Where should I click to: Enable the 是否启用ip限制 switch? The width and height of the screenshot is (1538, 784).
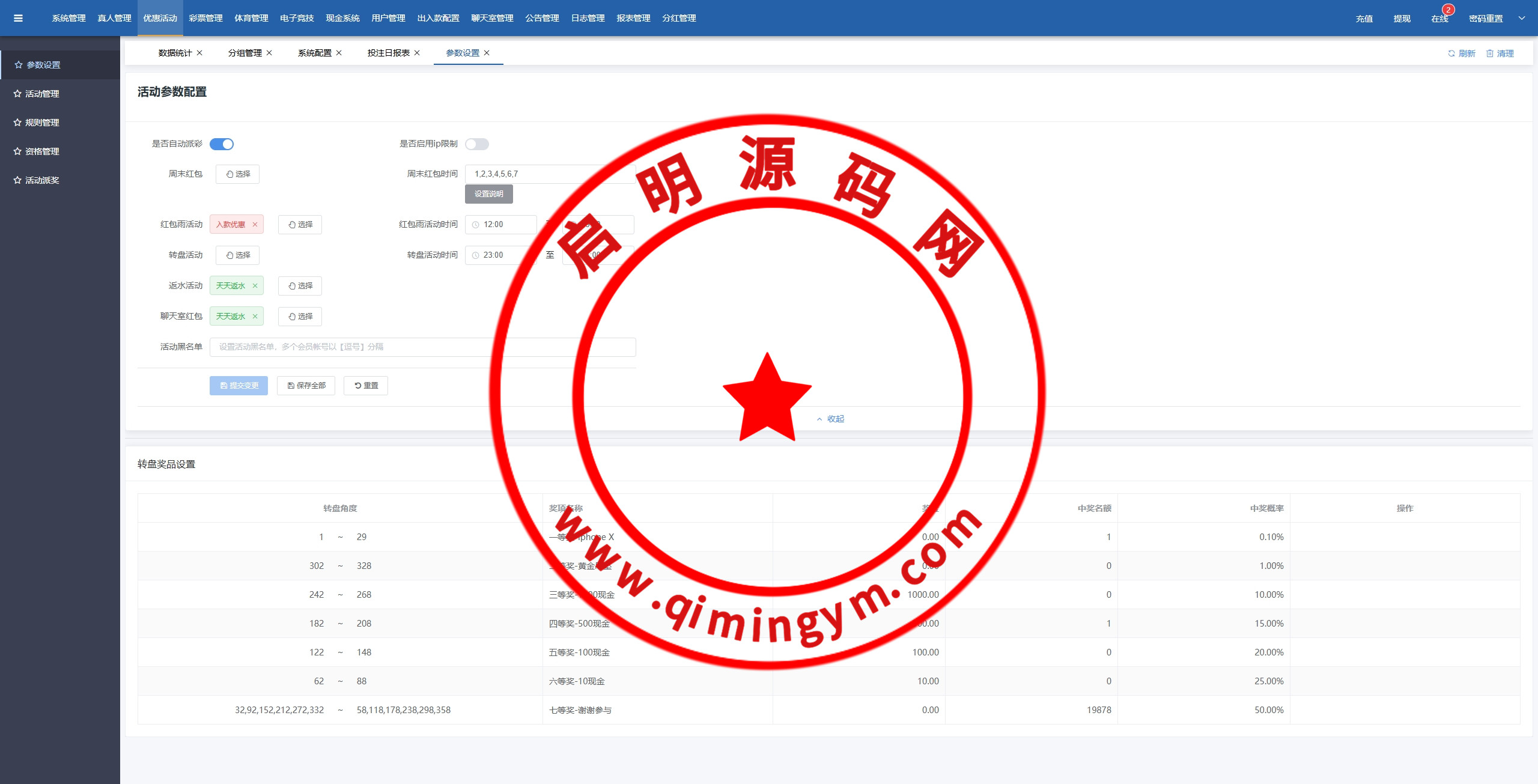coord(477,144)
